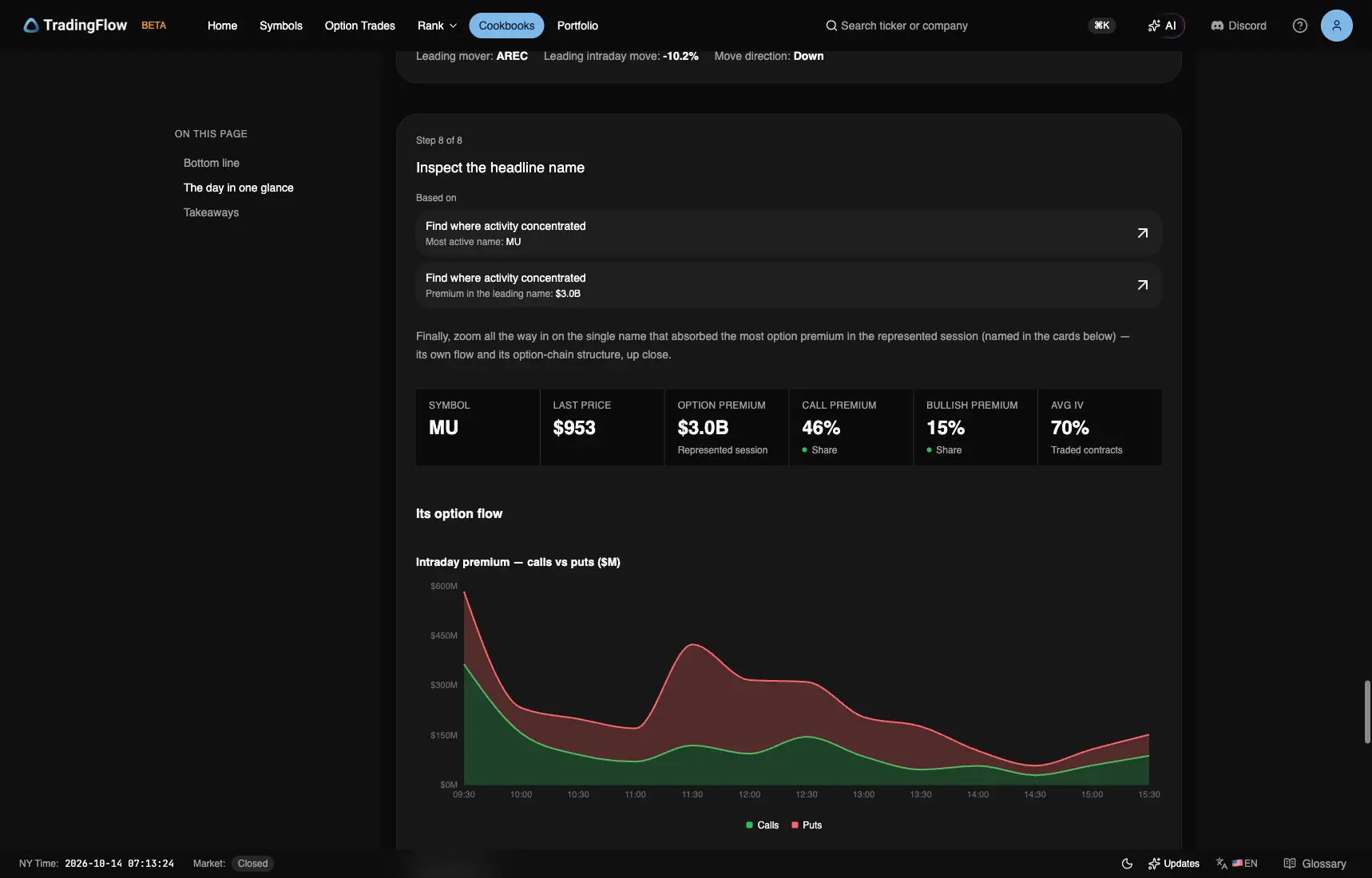Click the 'Move direction: Down' text
The image size is (1372, 878).
[769, 56]
